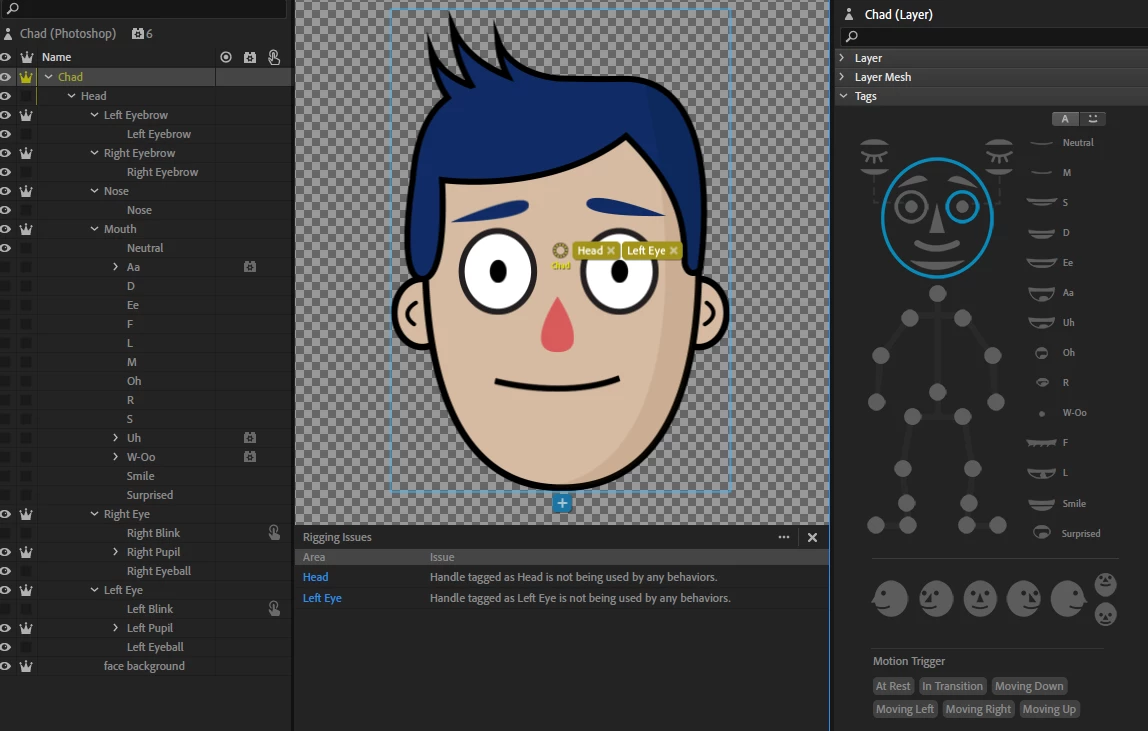Expand the Layer Mesh section
This screenshot has width=1148, height=731.
pyautogui.click(x=842, y=76)
